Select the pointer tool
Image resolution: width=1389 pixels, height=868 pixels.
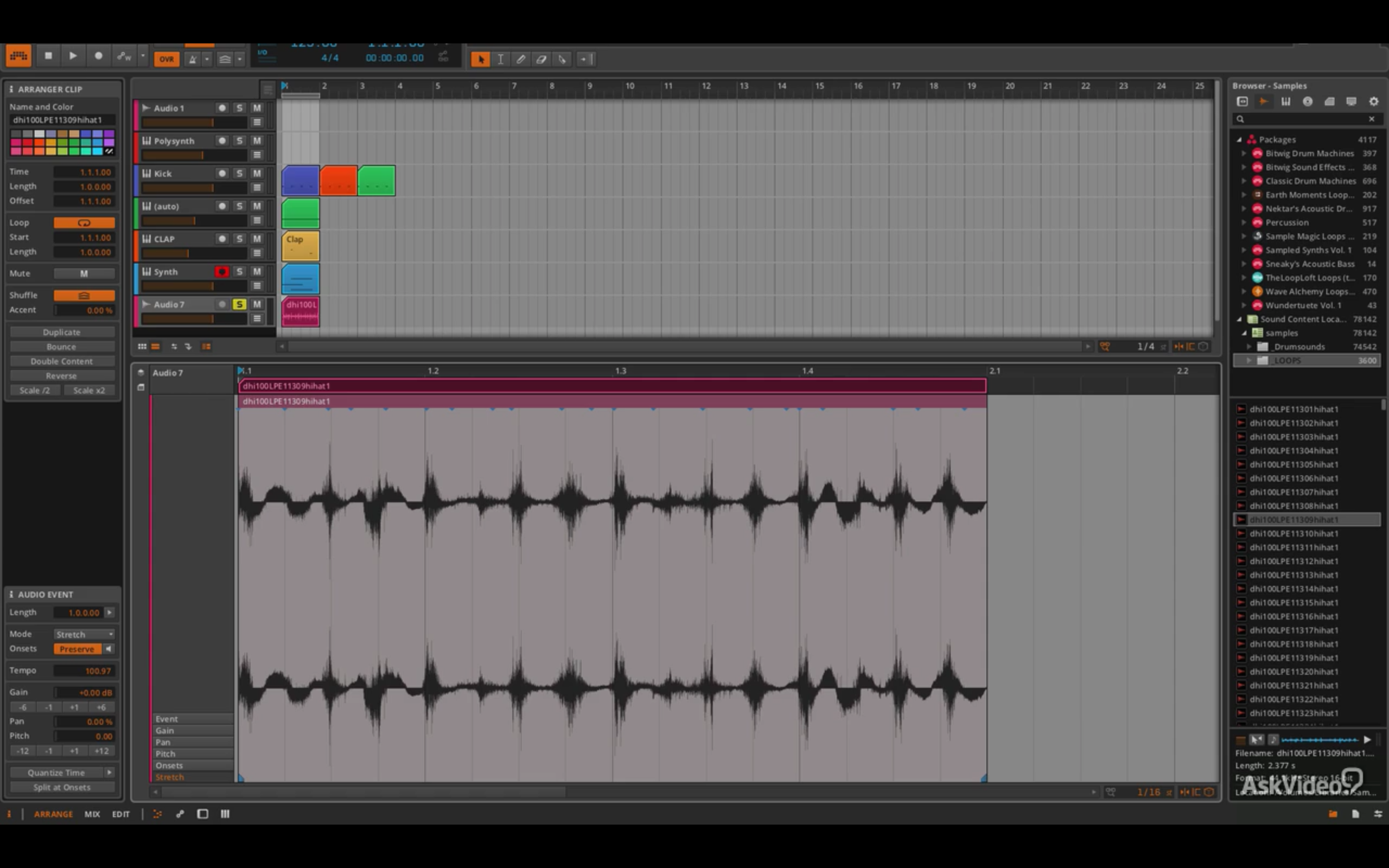click(x=480, y=59)
